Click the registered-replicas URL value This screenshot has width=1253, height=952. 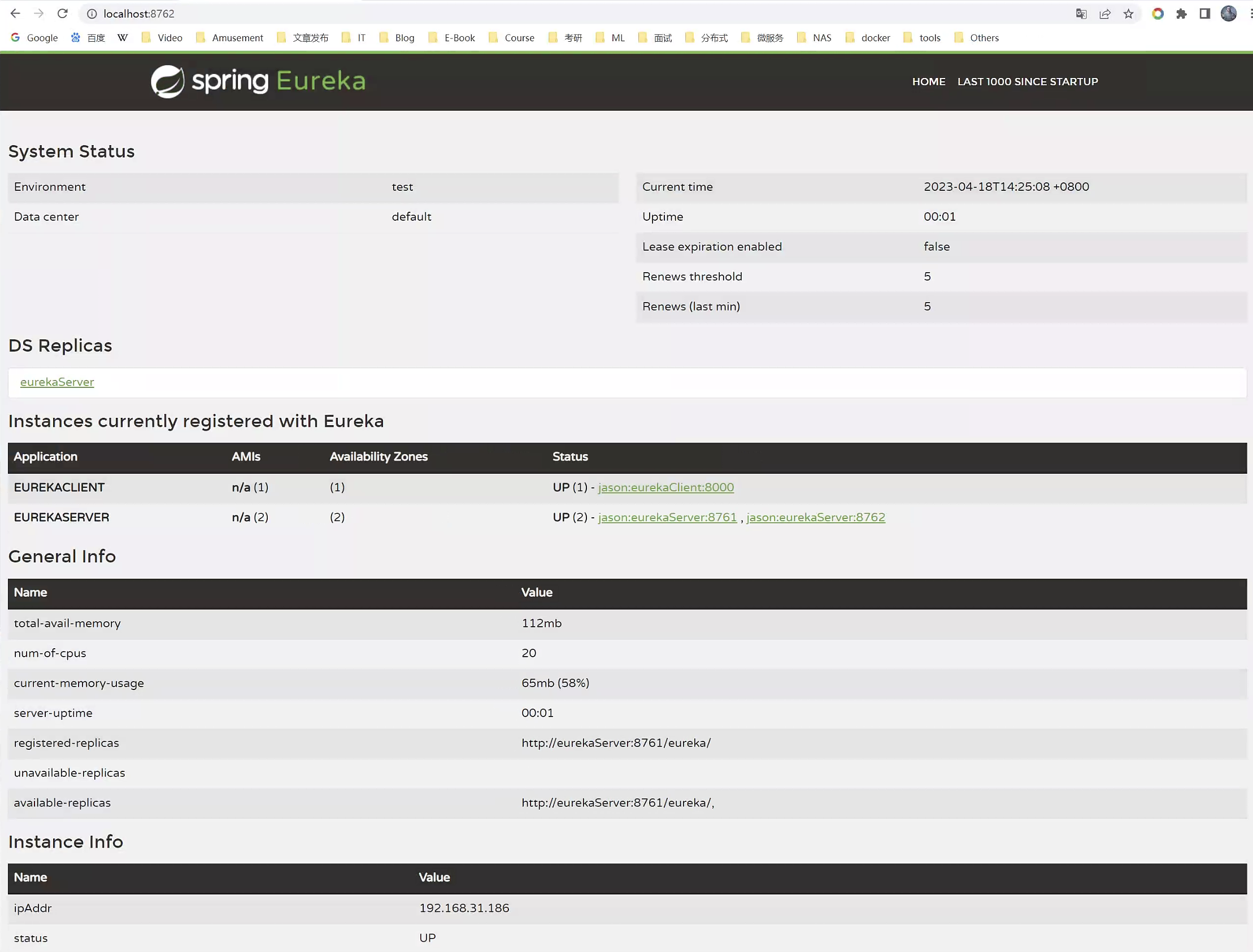(x=616, y=743)
